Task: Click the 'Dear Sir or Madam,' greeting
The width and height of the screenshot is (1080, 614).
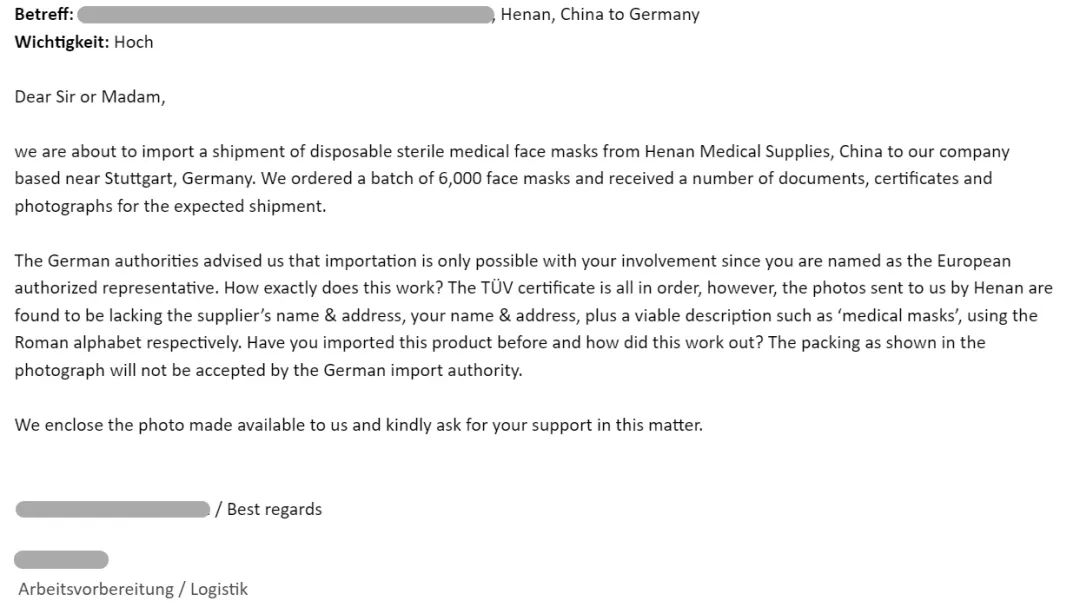Action: tap(90, 96)
